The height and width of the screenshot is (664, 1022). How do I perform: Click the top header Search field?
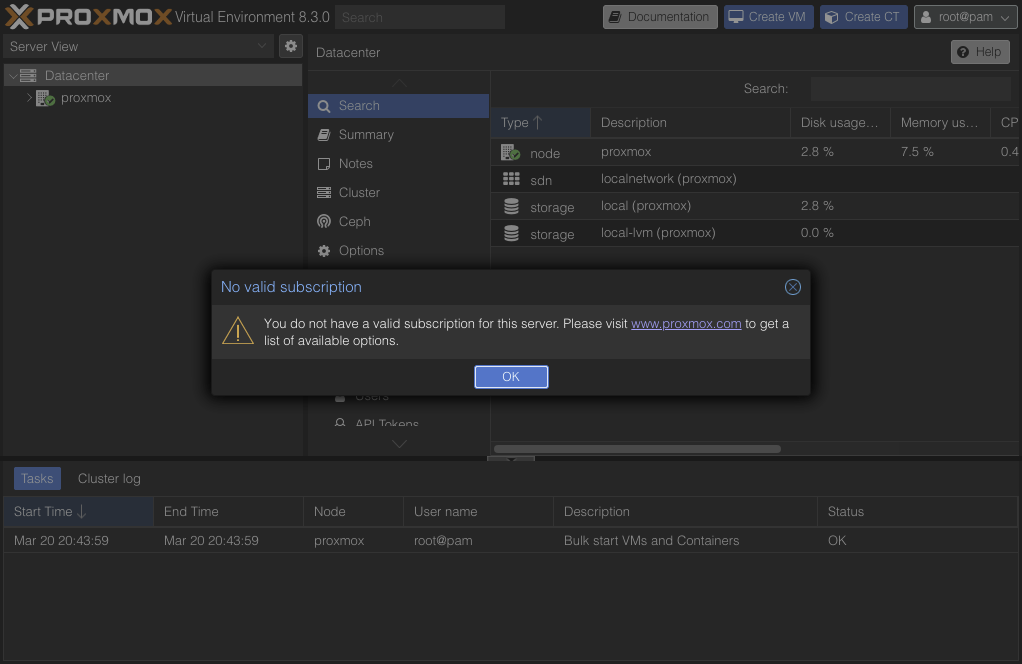click(x=420, y=17)
